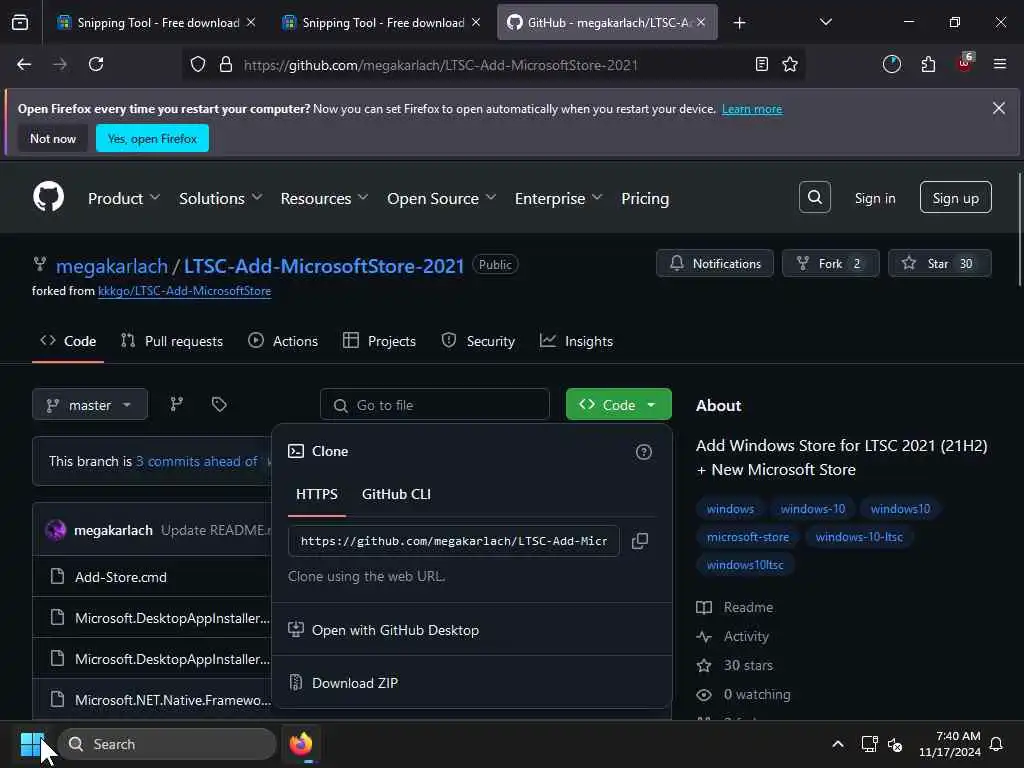Click the Firefox reload page button
Viewport: 1024px width, 768px height.
96,64
